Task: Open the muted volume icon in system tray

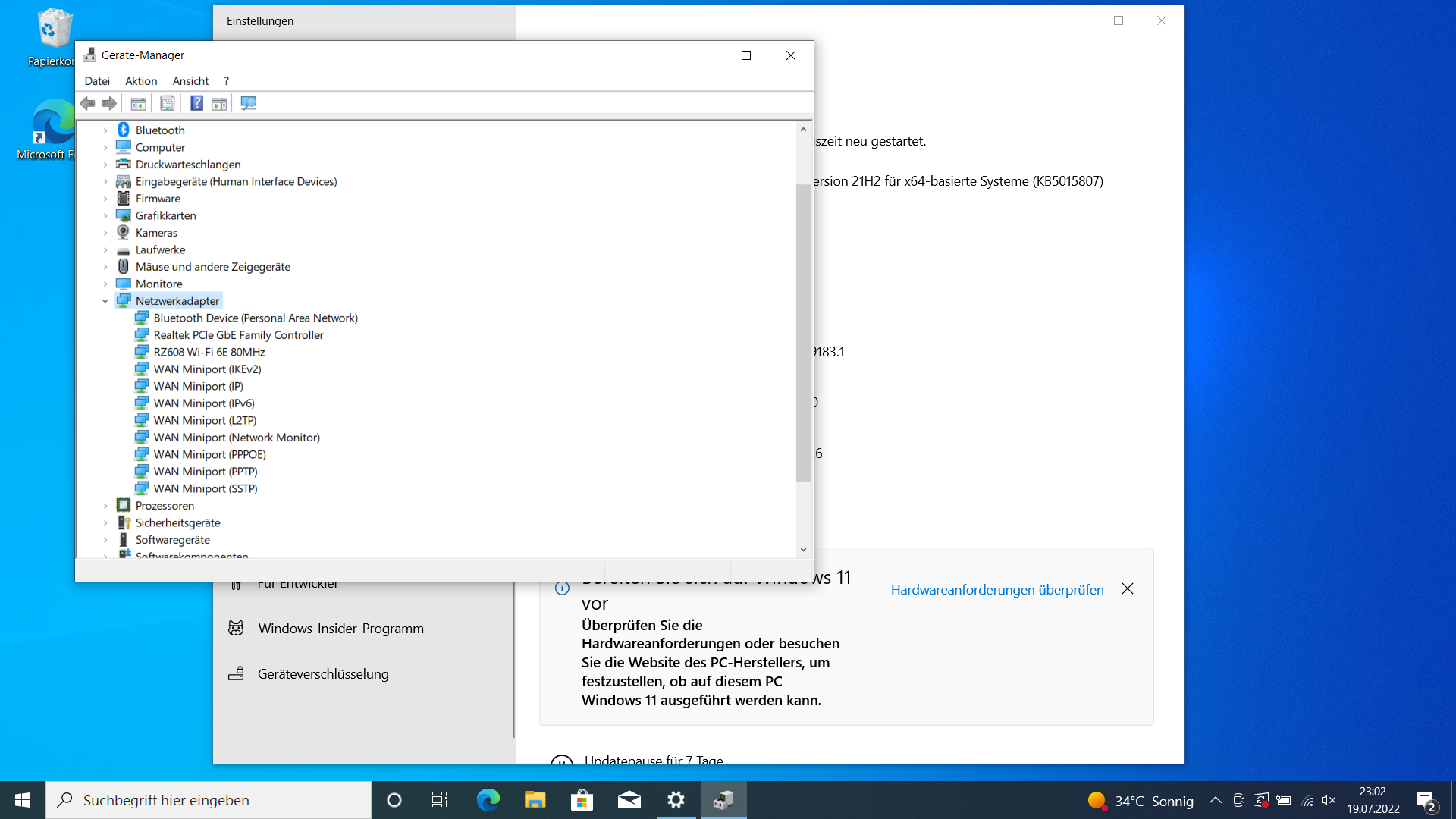Action: (x=1329, y=800)
